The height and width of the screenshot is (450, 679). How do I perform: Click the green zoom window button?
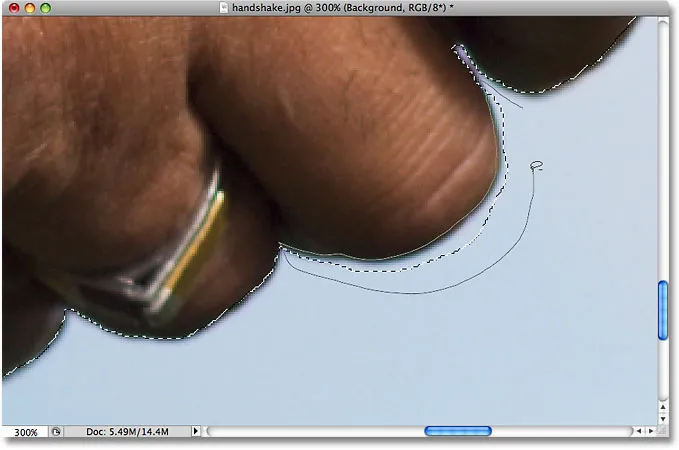(x=45, y=8)
